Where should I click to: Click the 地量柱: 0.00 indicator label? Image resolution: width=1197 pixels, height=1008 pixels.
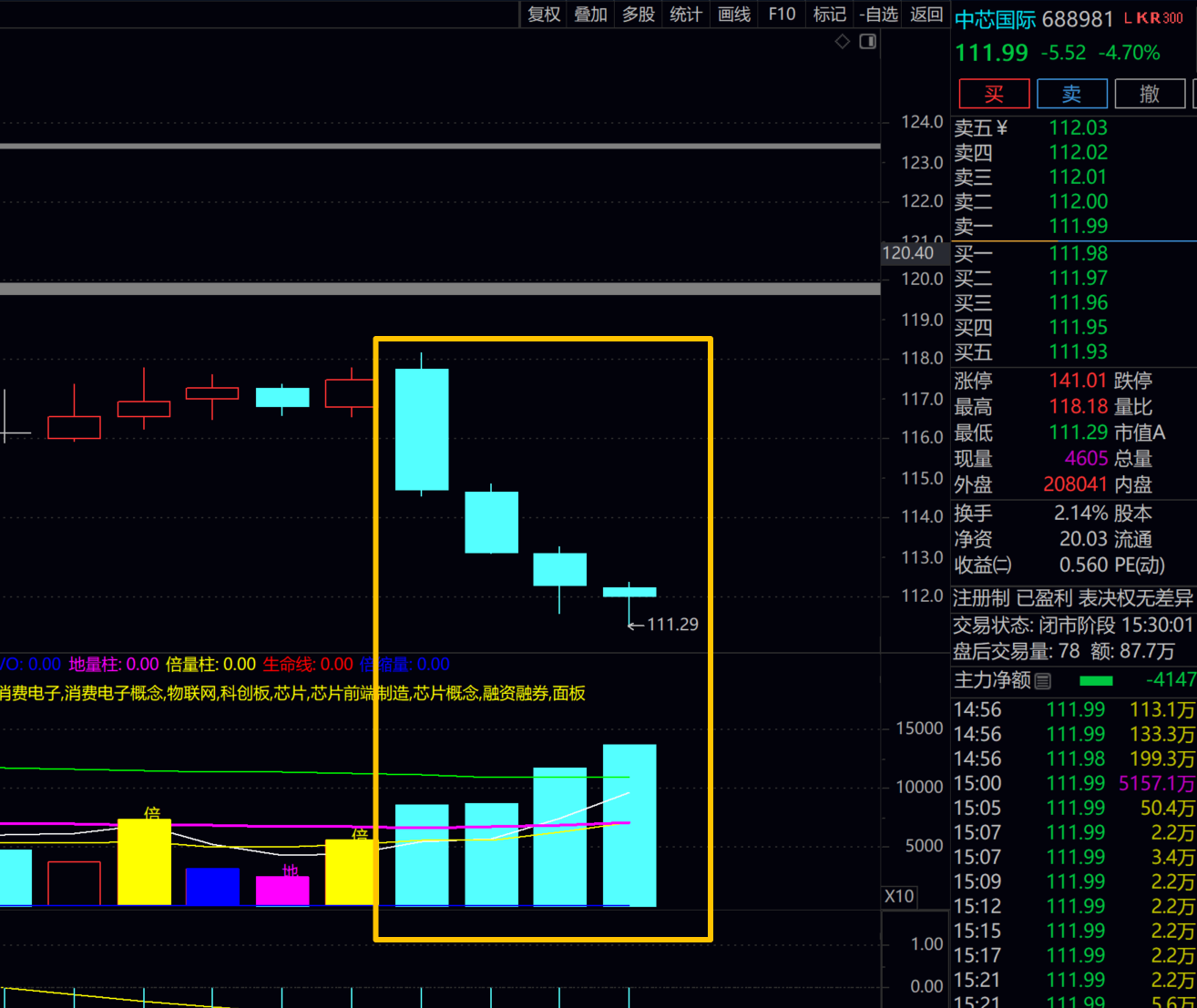pos(114,665)
